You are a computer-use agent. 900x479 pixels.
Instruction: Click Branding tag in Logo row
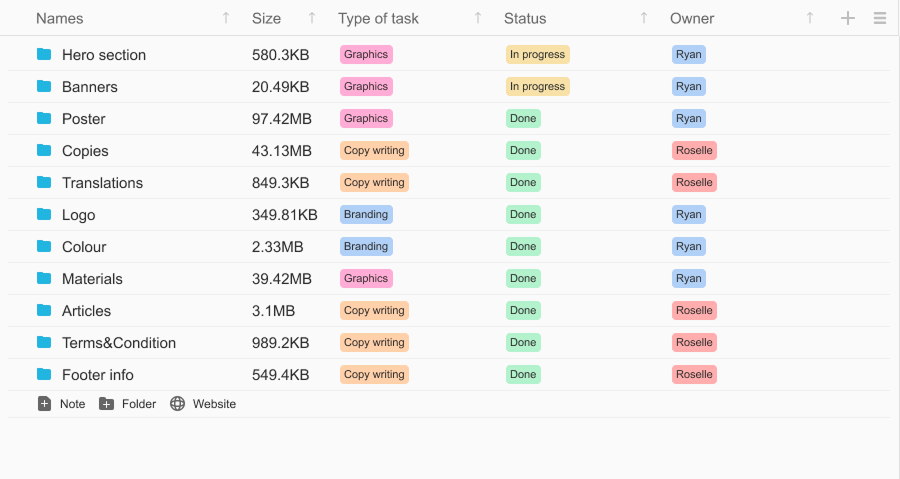366,215
